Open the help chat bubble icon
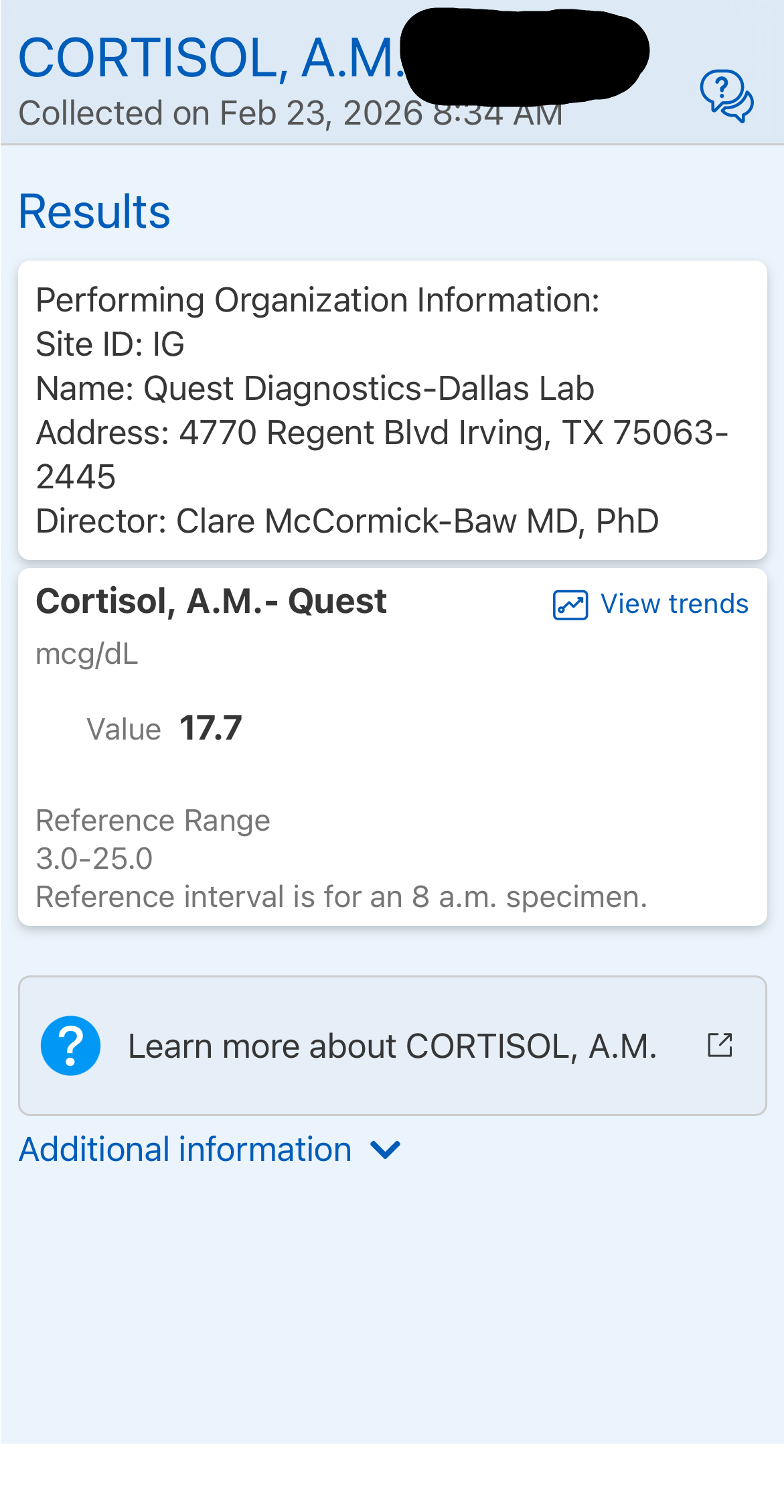The height and width of the screenshot is (1512, 784). 726,96
